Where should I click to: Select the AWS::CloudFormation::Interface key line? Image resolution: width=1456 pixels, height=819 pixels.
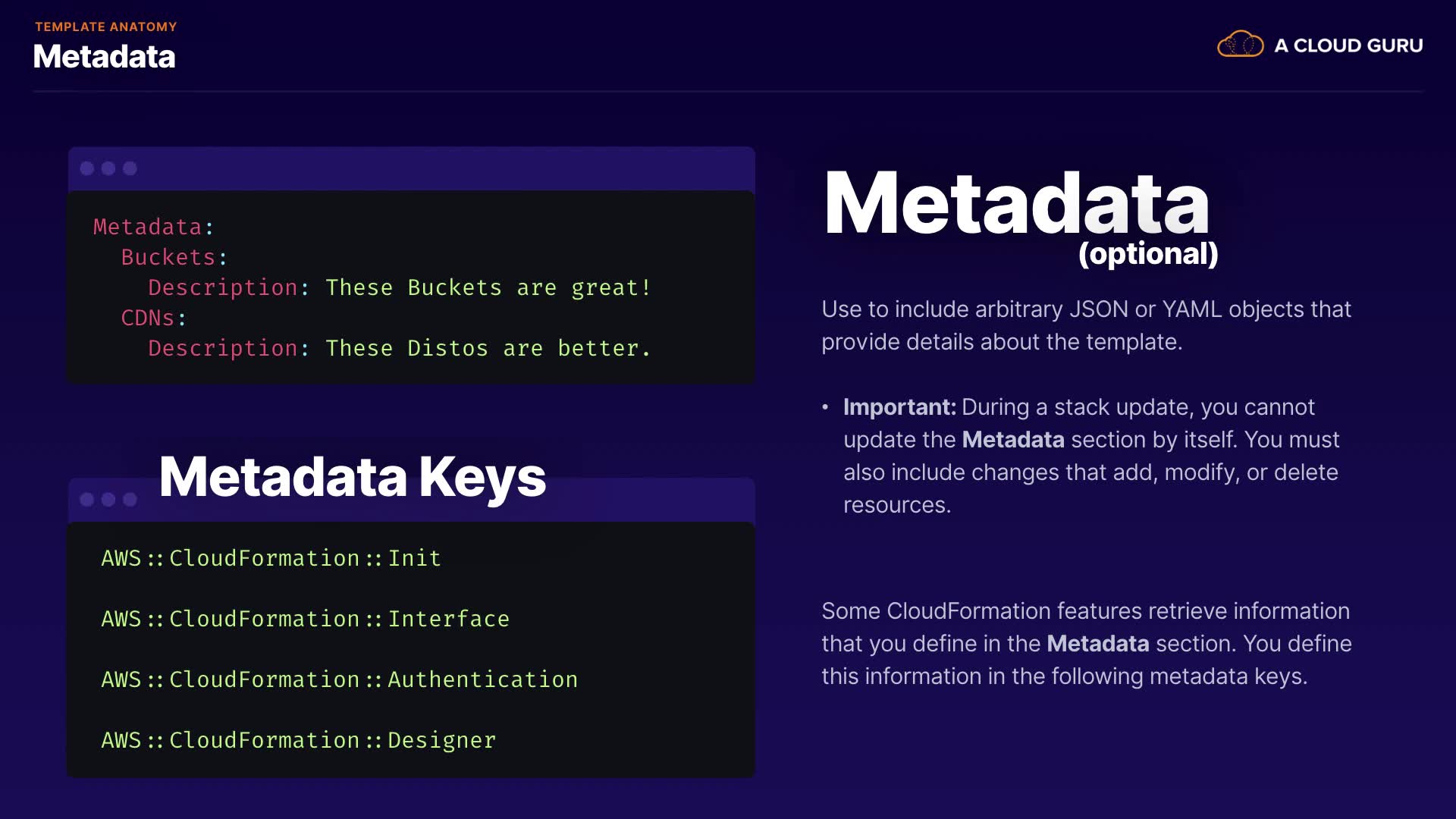click(305, 619)
